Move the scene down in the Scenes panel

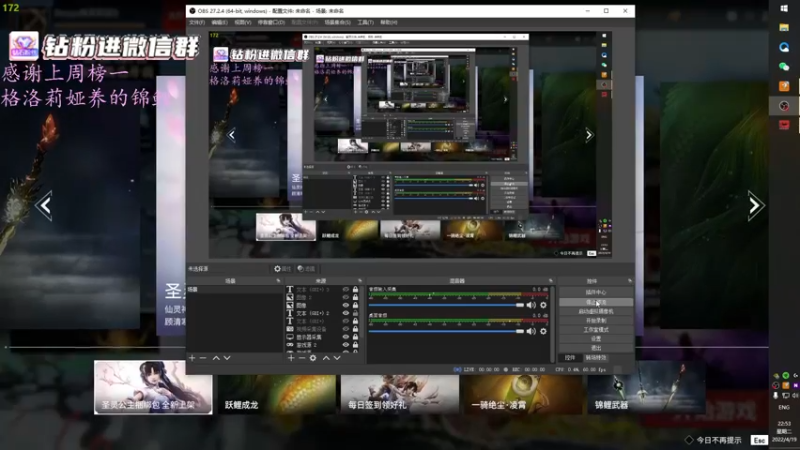pos(227,358)
